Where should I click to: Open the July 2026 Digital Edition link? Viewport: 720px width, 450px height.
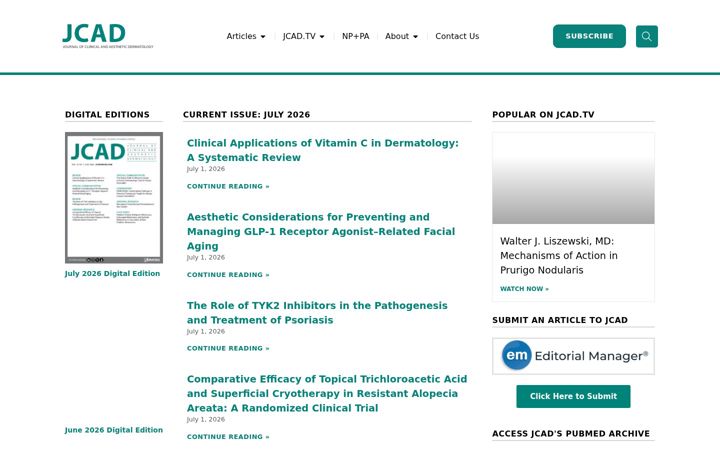112,274
